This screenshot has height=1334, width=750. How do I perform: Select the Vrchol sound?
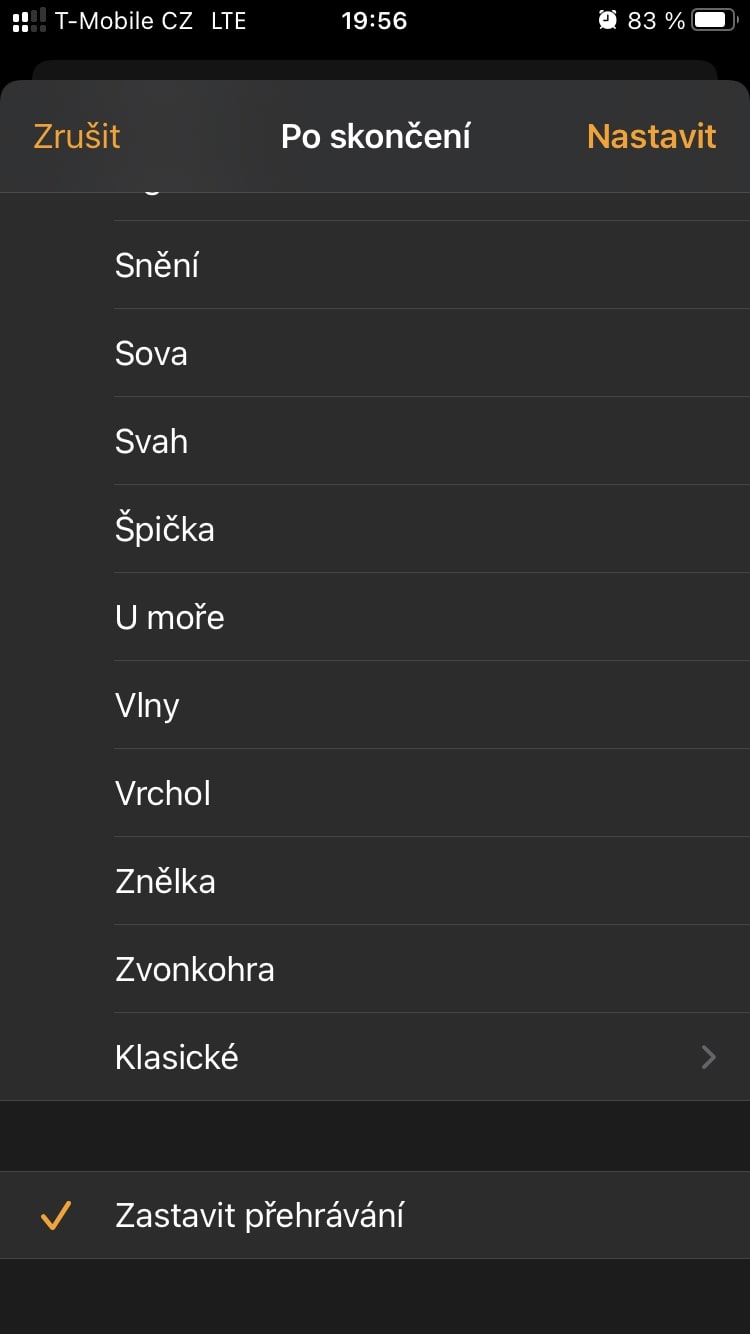(x=375, y=793)
